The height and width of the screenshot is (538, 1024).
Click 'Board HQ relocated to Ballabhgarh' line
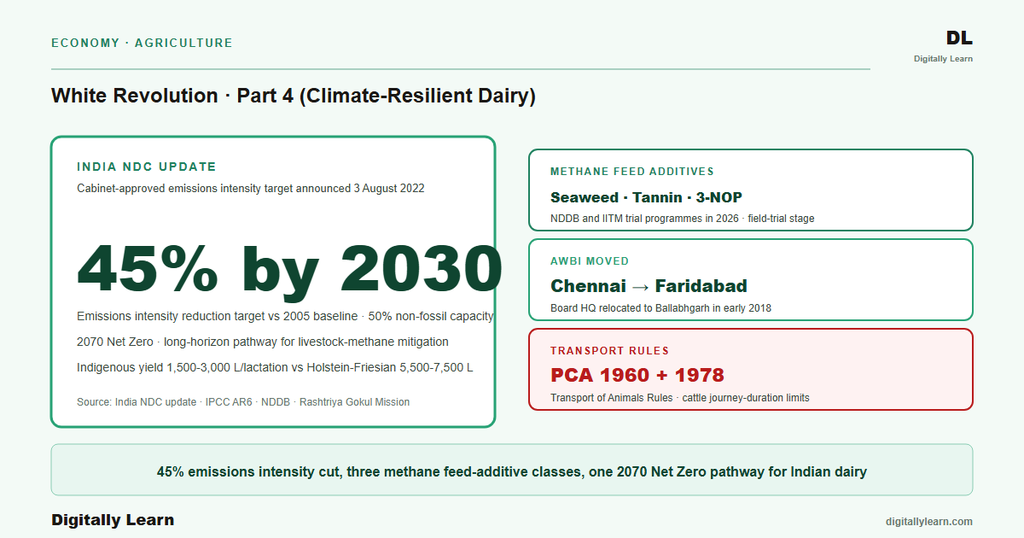tap(661, 308)
